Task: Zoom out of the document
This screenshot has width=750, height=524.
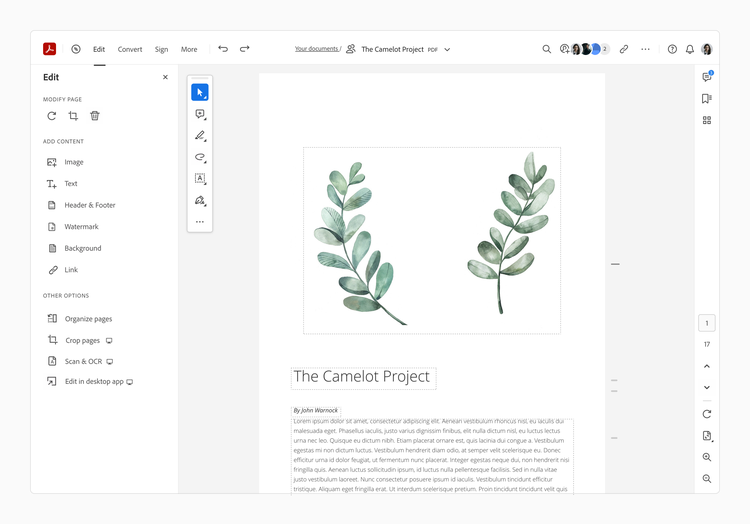Action: click(x=707, y=479)
